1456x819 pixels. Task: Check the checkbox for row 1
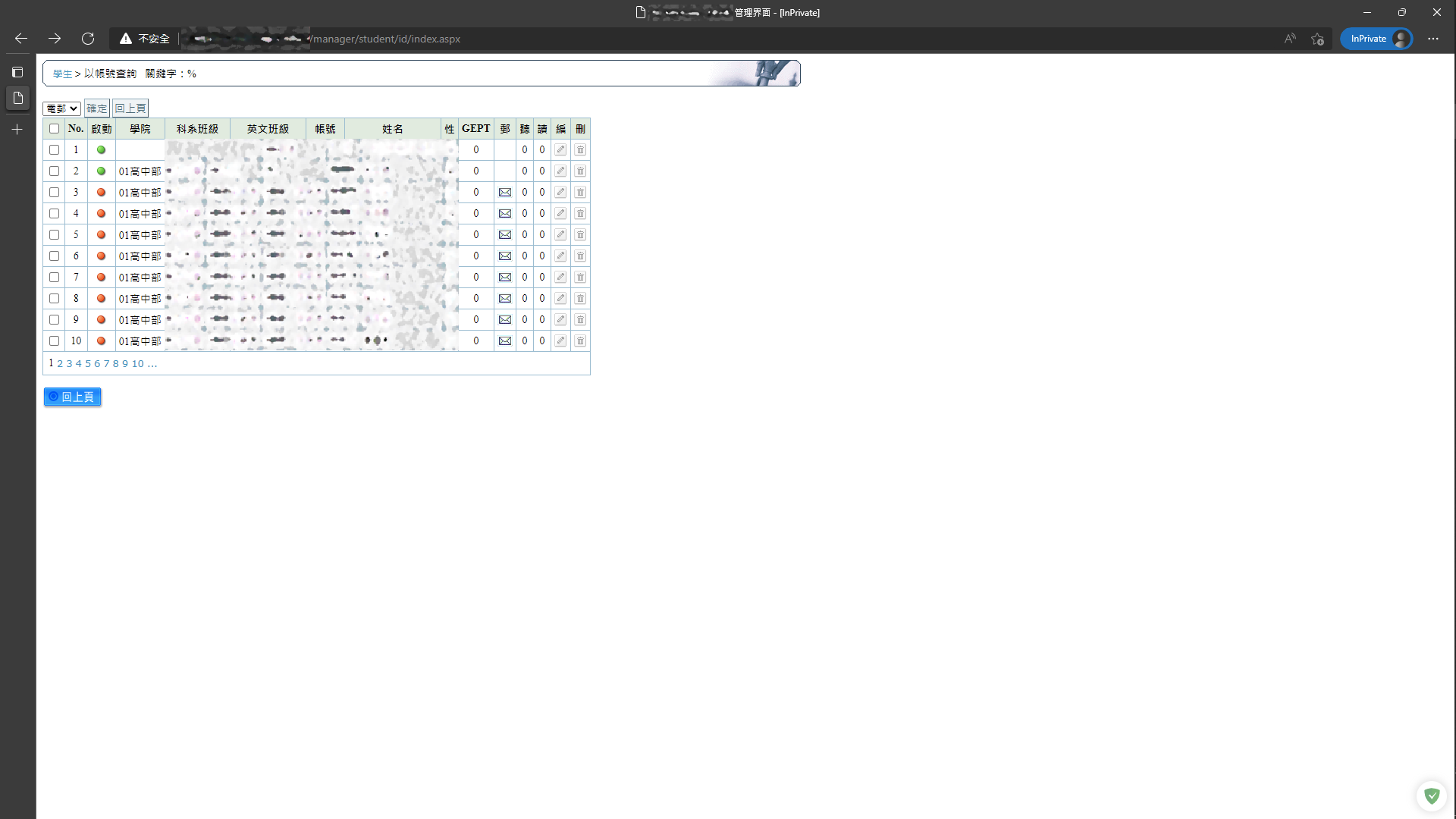click(54, 150)
